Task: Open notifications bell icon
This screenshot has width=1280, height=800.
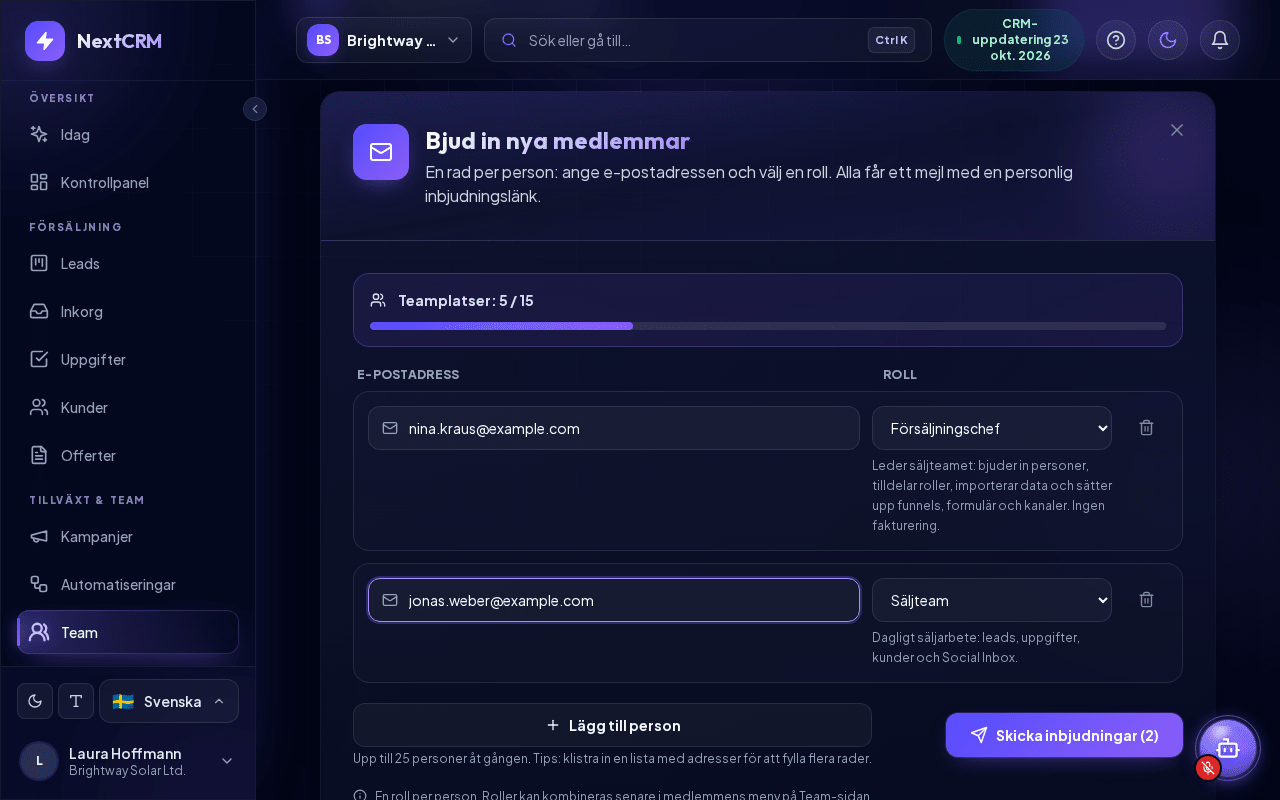Action: [1220, 40]
